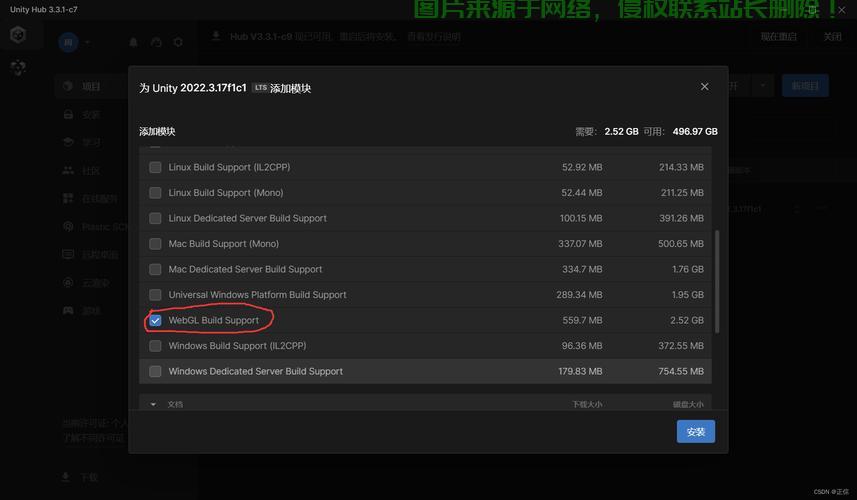Click the 754.55 MB disk size
Viewport: 857px width, 500px height.
coord(681,372)
